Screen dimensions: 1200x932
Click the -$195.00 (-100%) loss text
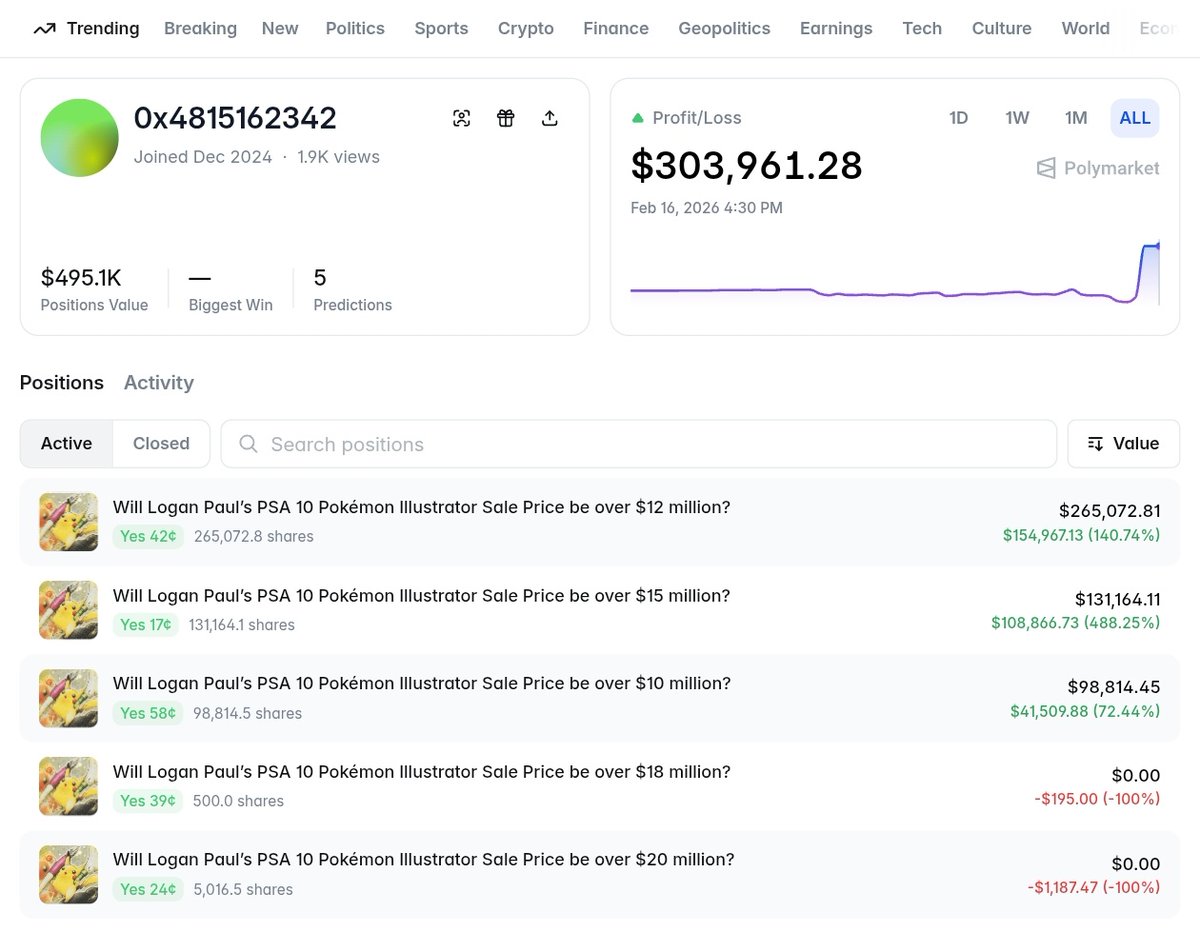coord(1097,799)
